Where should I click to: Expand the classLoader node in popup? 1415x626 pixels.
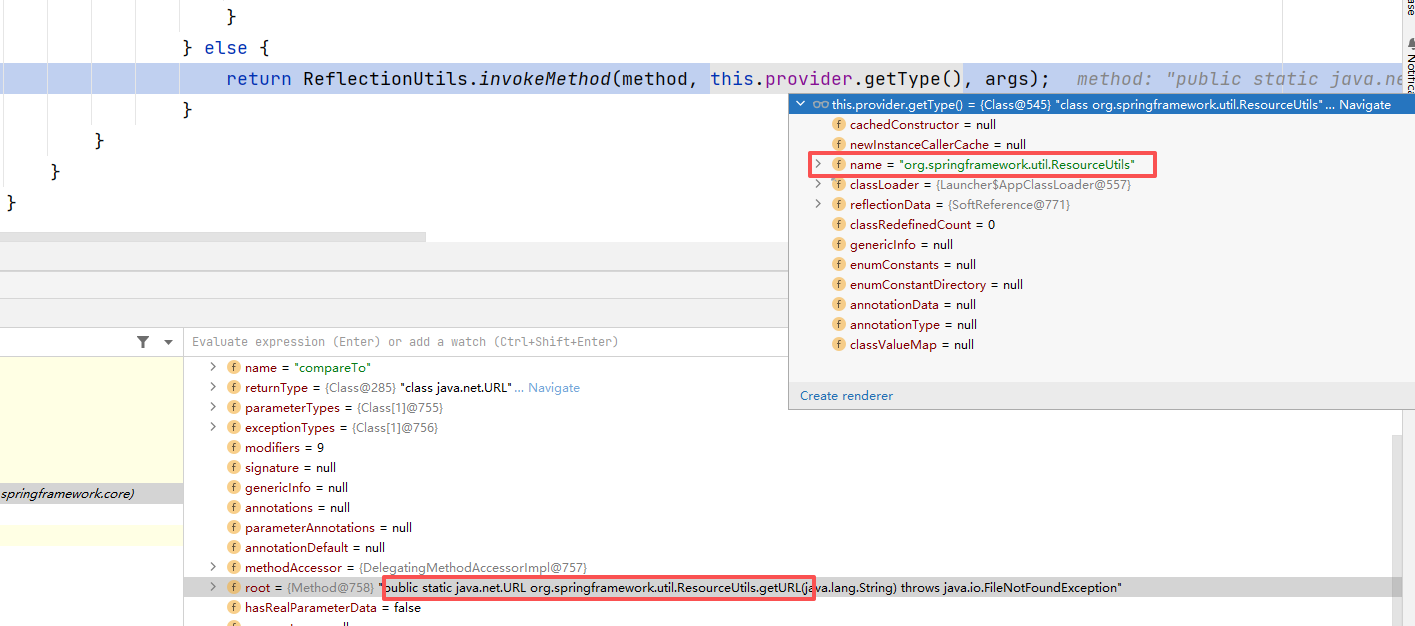[818, 184]
